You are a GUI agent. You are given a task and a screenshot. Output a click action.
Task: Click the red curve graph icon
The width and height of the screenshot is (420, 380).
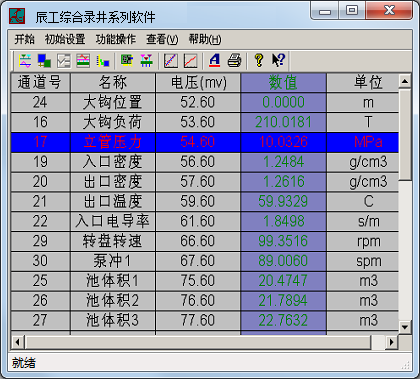(x=191, y=61)
